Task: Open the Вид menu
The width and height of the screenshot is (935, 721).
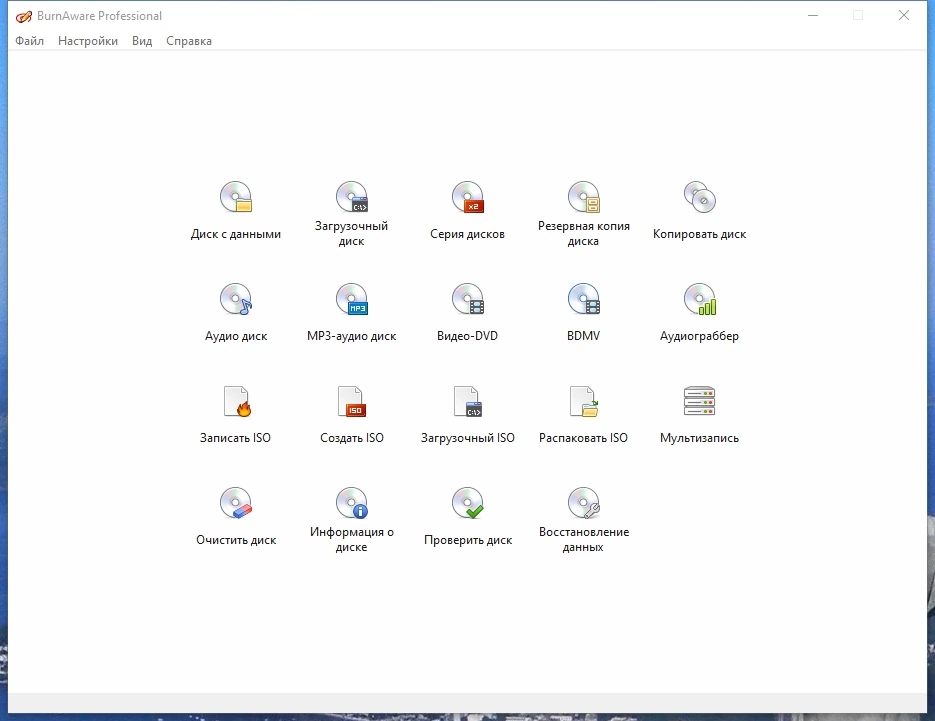Action: (x=142, y=41)
